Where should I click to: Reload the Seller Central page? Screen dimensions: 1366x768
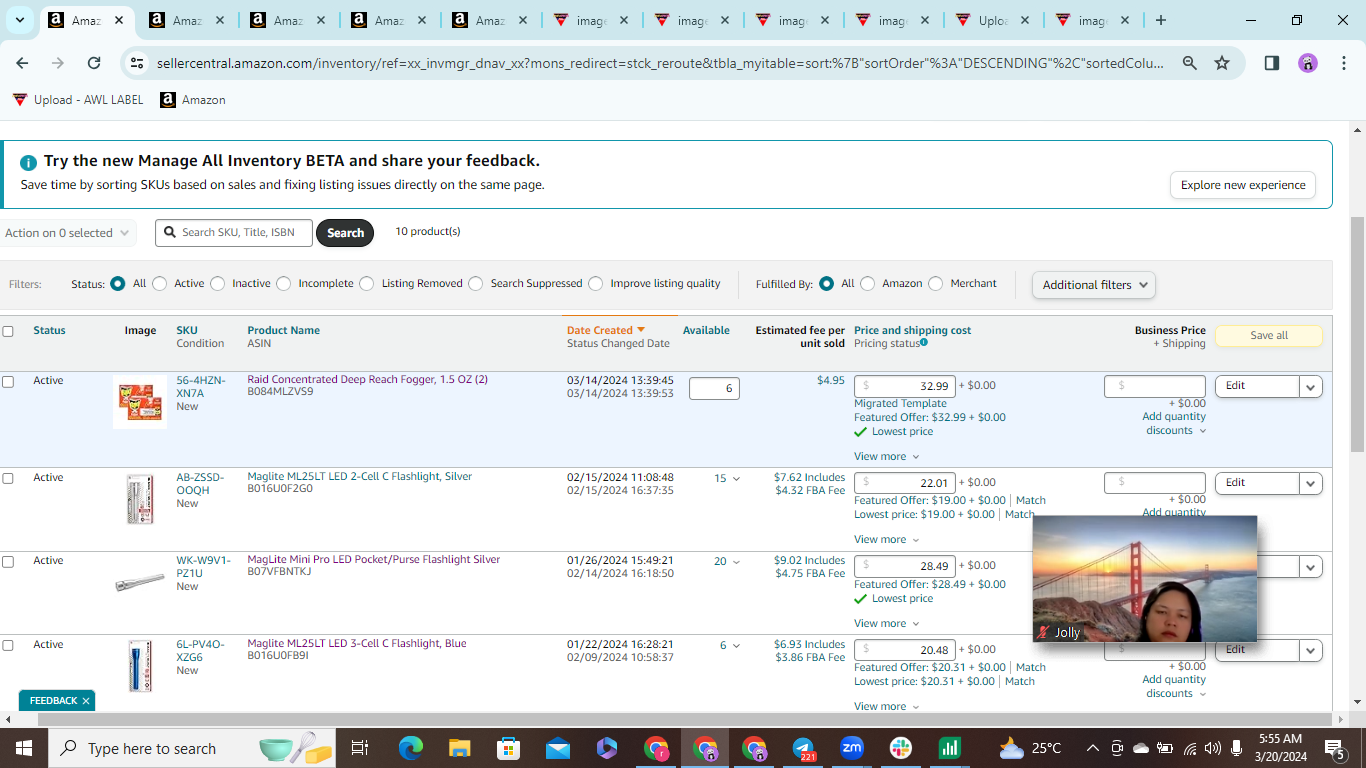click(94, 63)
